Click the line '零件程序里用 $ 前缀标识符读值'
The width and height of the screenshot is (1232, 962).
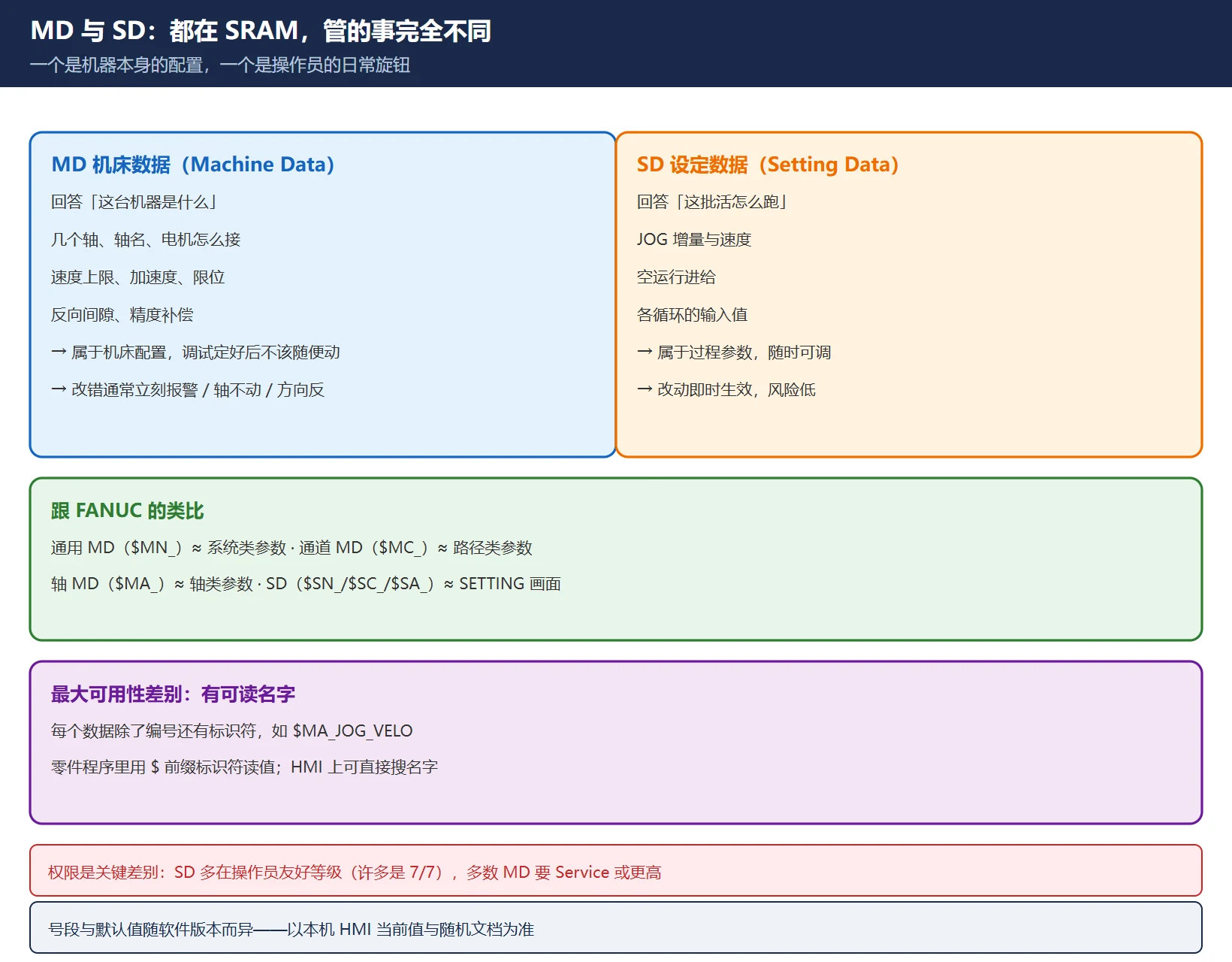[x=244, y=767]
